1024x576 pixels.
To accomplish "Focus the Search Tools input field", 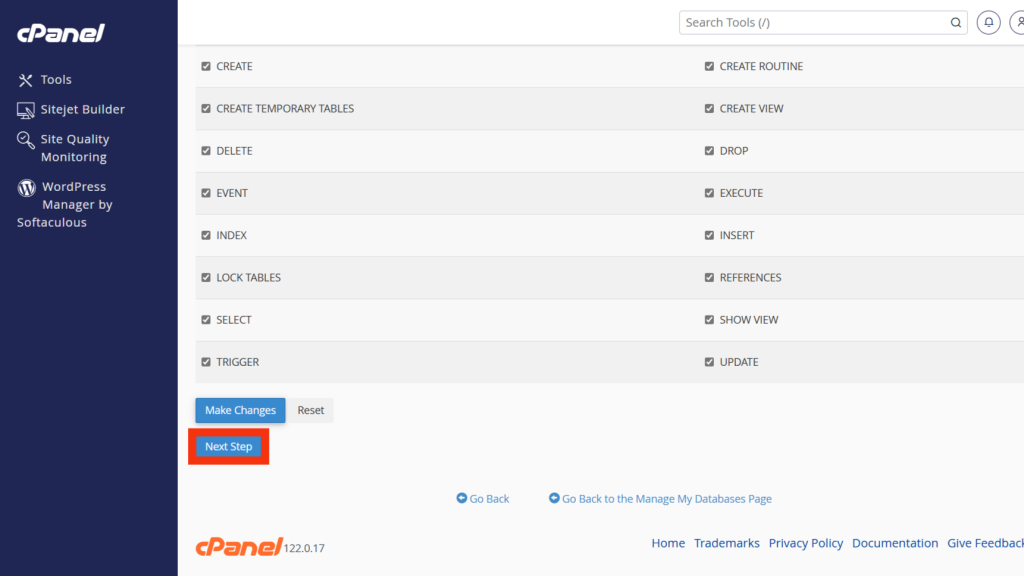I will coord(810,22).
